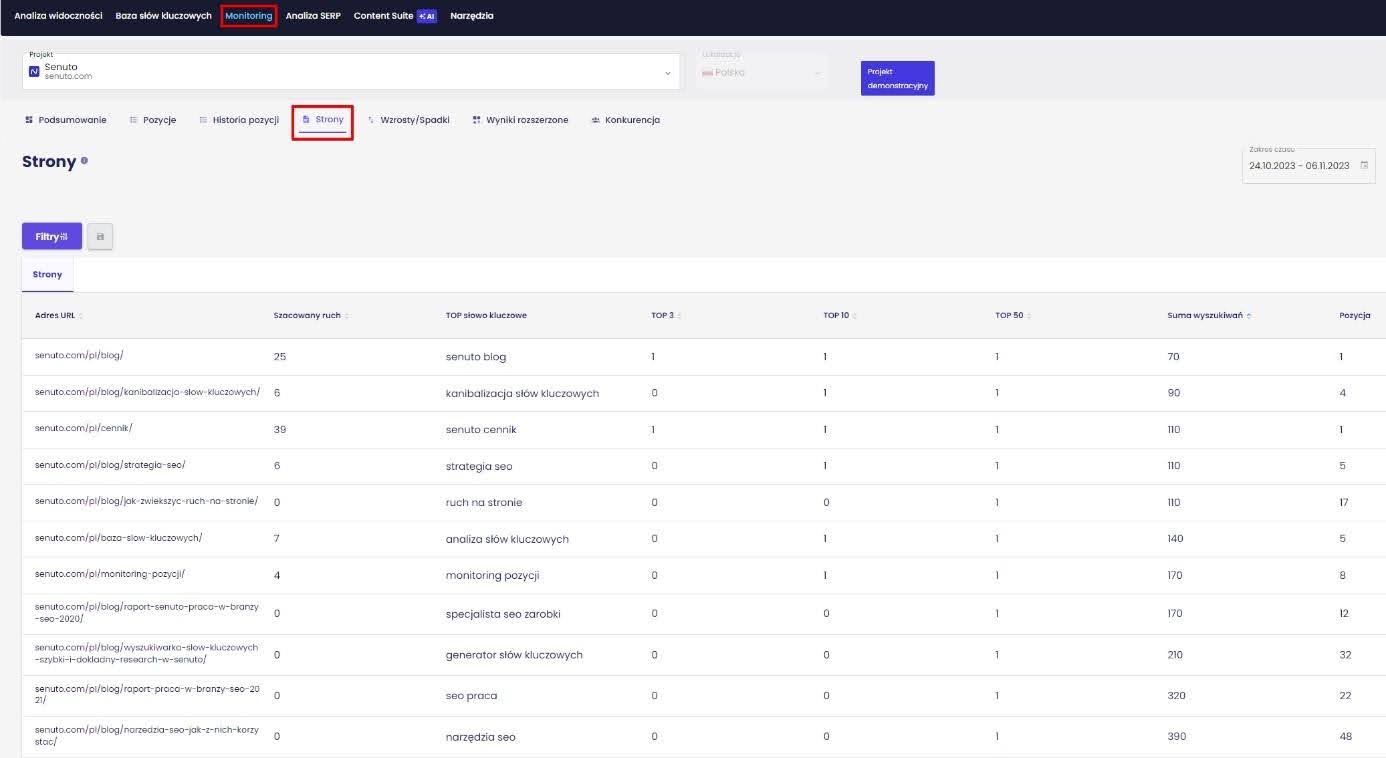Open Analiza SERP menu

tap(313, 16)
